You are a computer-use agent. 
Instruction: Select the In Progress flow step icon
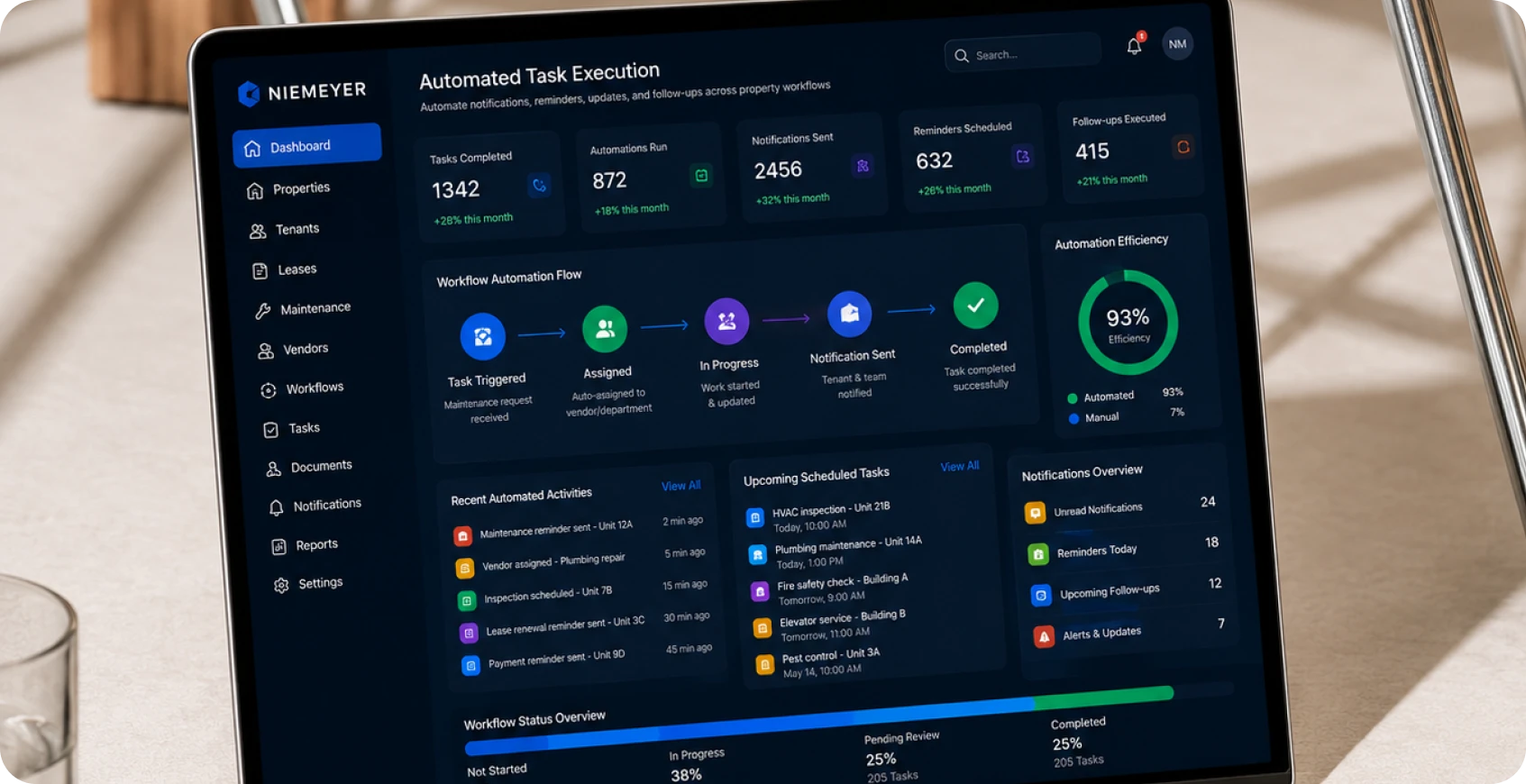coord(726,321)
